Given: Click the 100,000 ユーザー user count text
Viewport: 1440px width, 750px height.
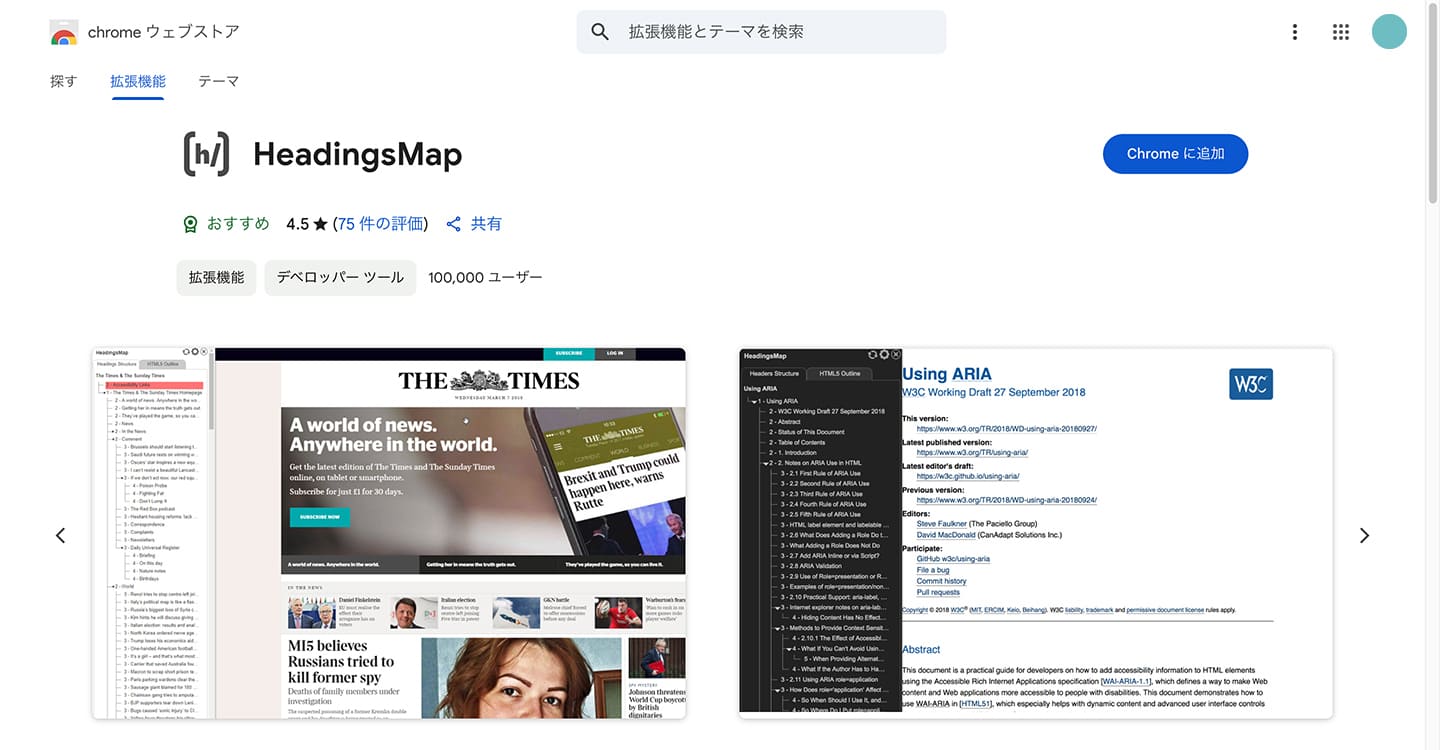Looking at the screenshot, I should [x=485, y=278].
